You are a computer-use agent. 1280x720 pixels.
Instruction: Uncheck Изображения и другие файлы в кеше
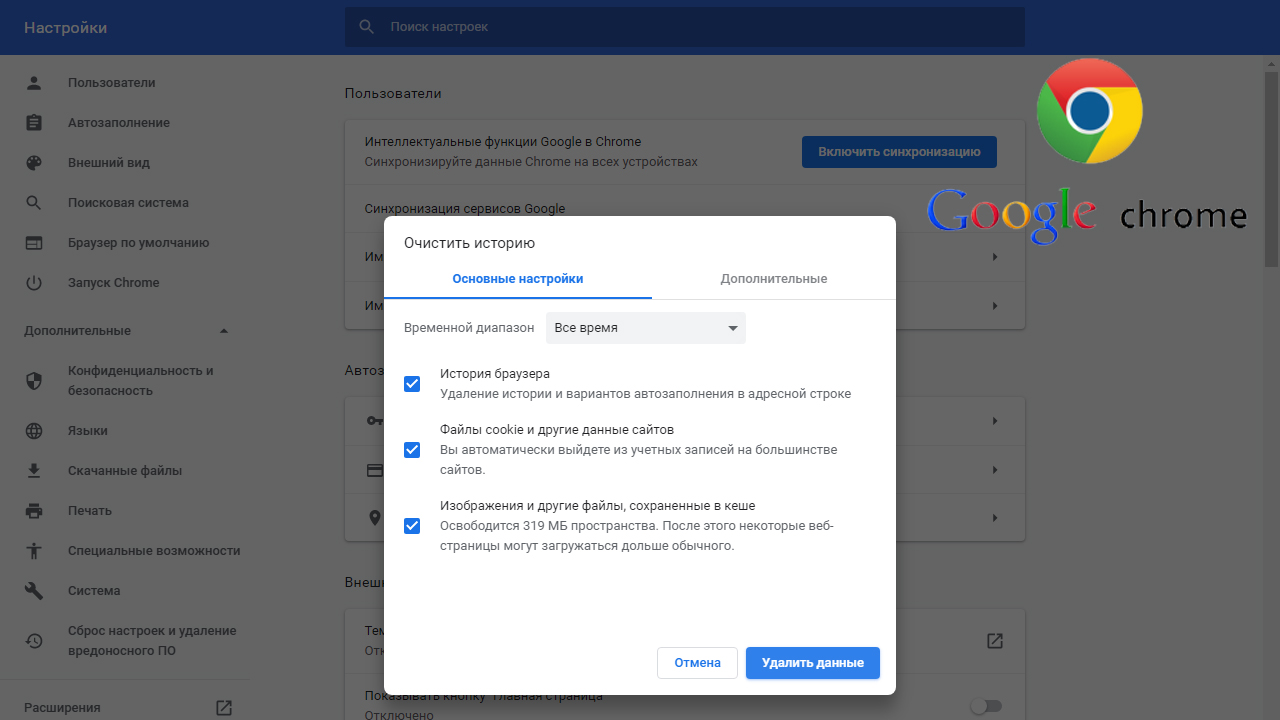tap(412, 526)
